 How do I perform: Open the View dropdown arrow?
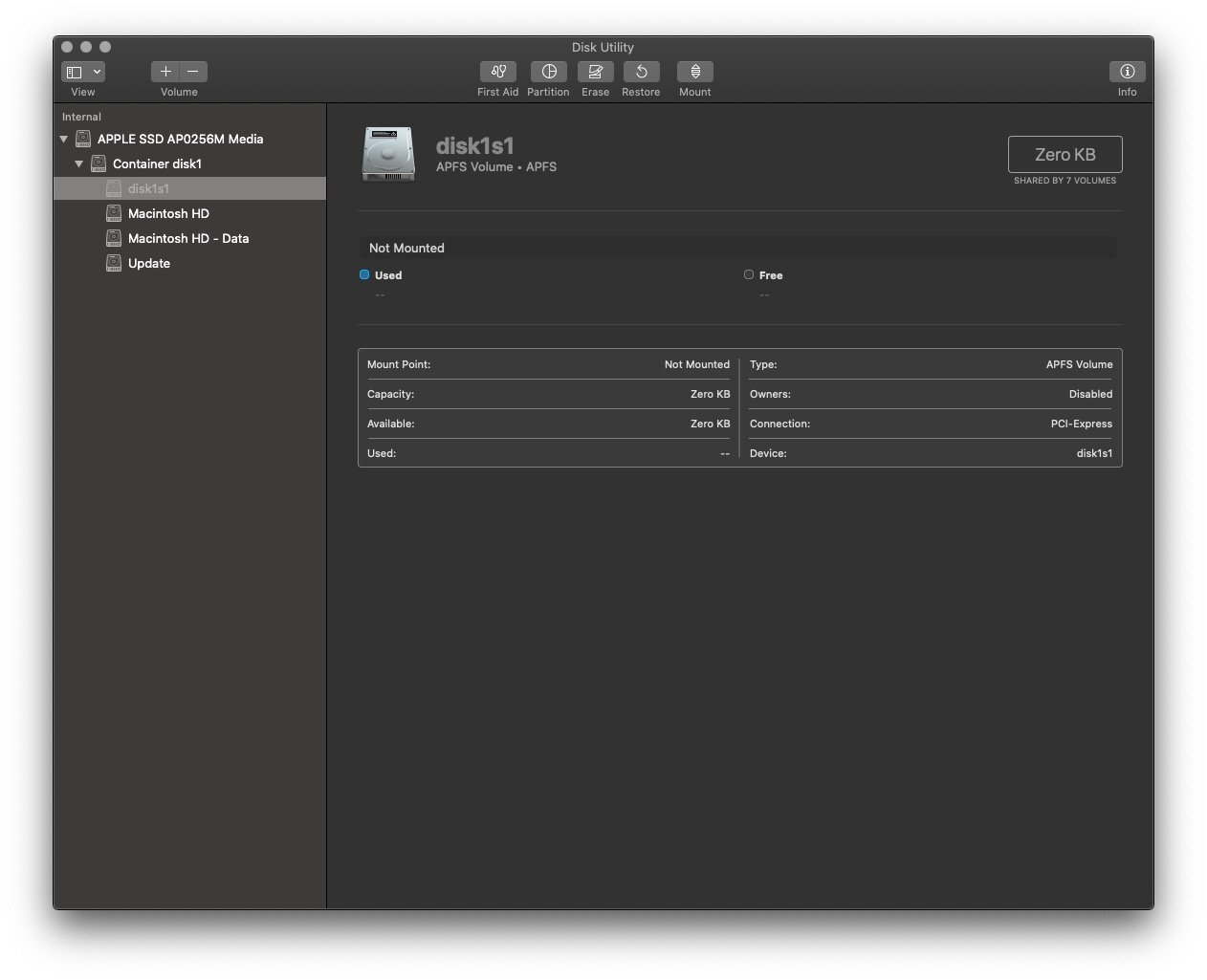(97, 72)
